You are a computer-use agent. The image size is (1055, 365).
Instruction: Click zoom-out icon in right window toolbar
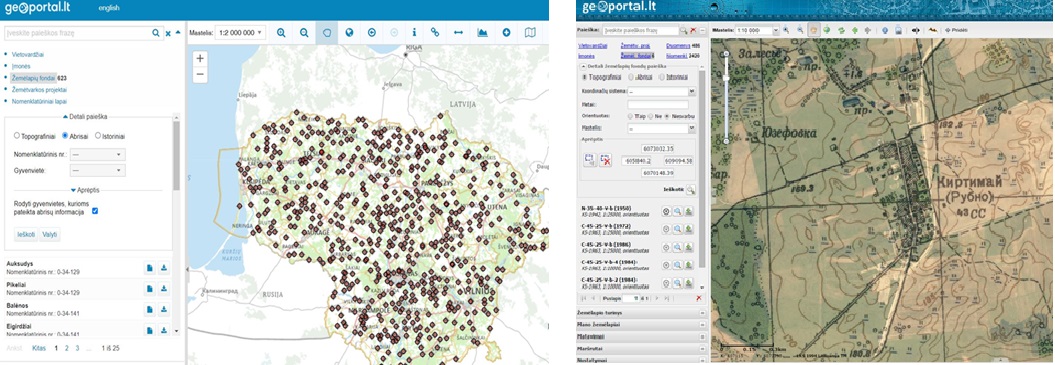click(800, 30)
